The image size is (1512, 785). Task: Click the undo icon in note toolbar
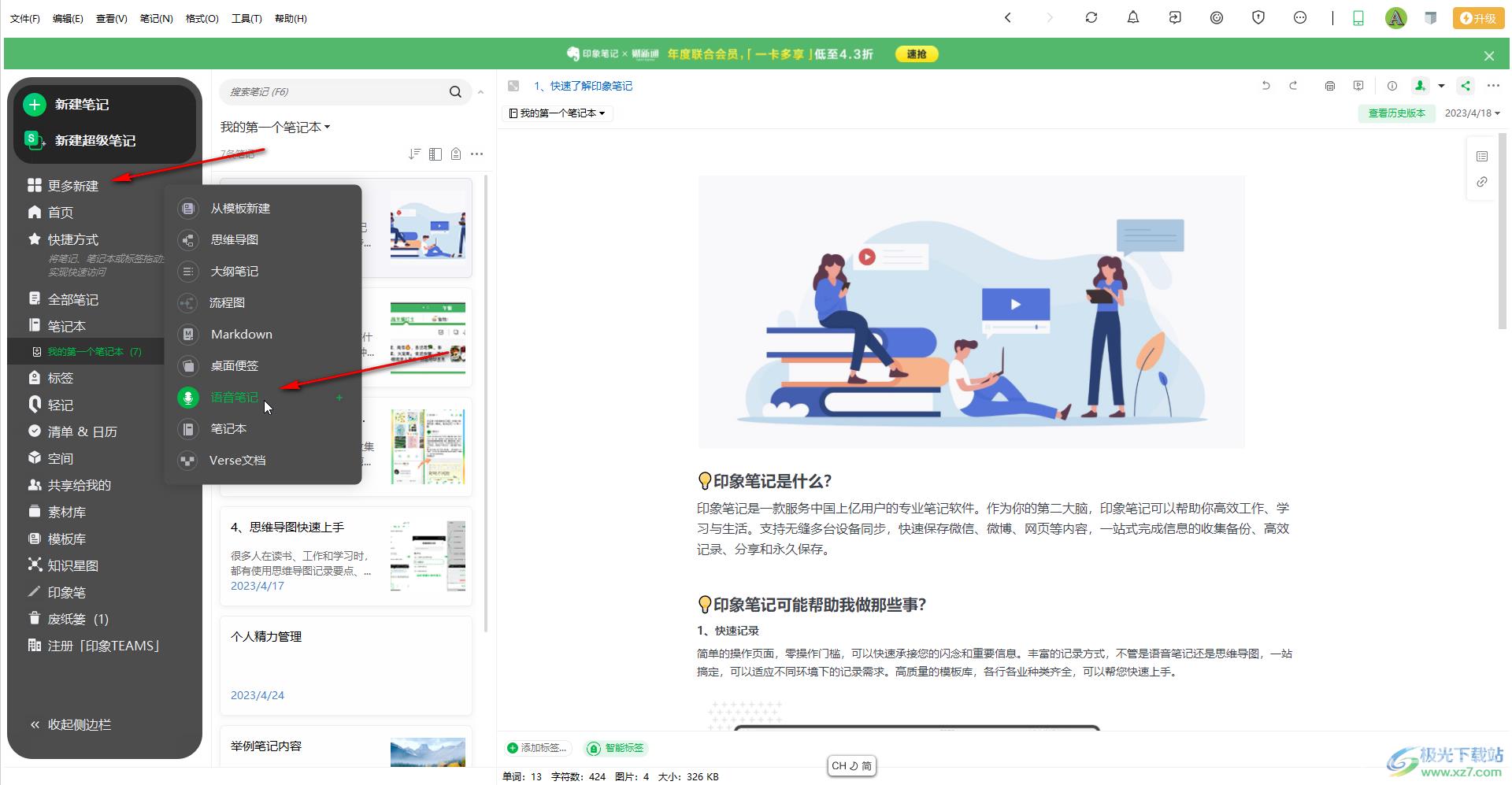click(x=1266, y=86)
